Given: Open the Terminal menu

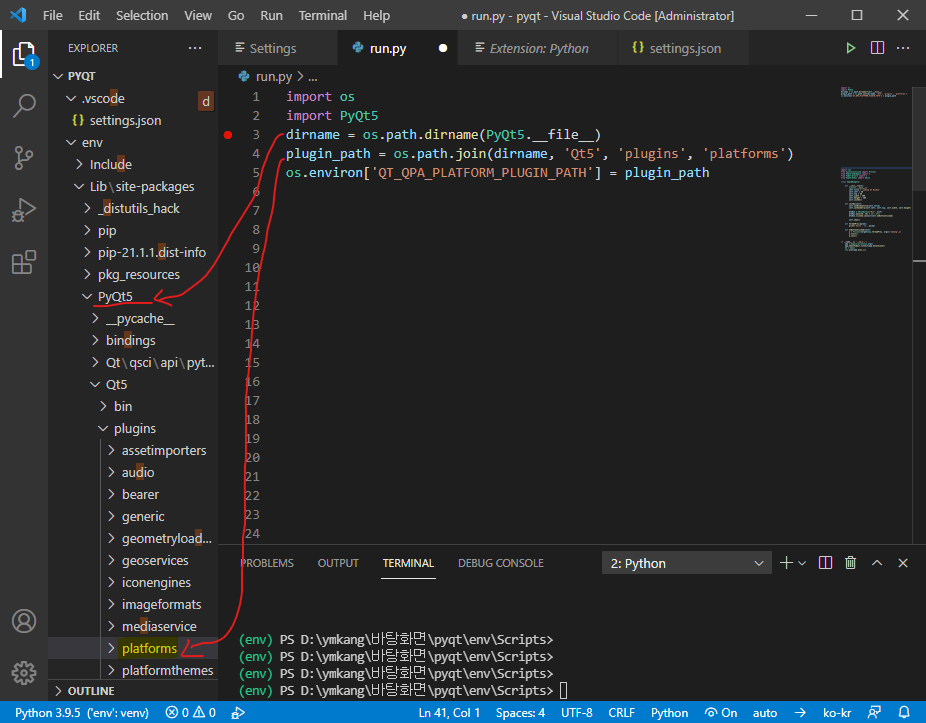Looking at the screenshot, I should click(322, 15).
